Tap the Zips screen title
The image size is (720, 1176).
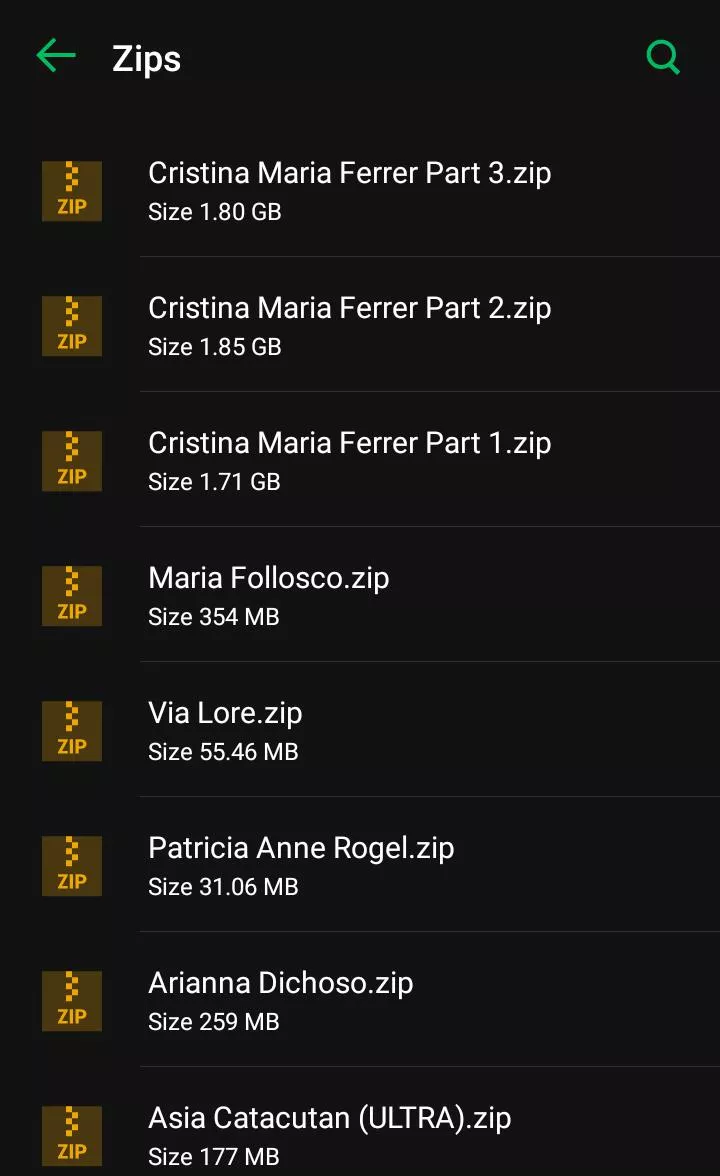coord(146,59)
